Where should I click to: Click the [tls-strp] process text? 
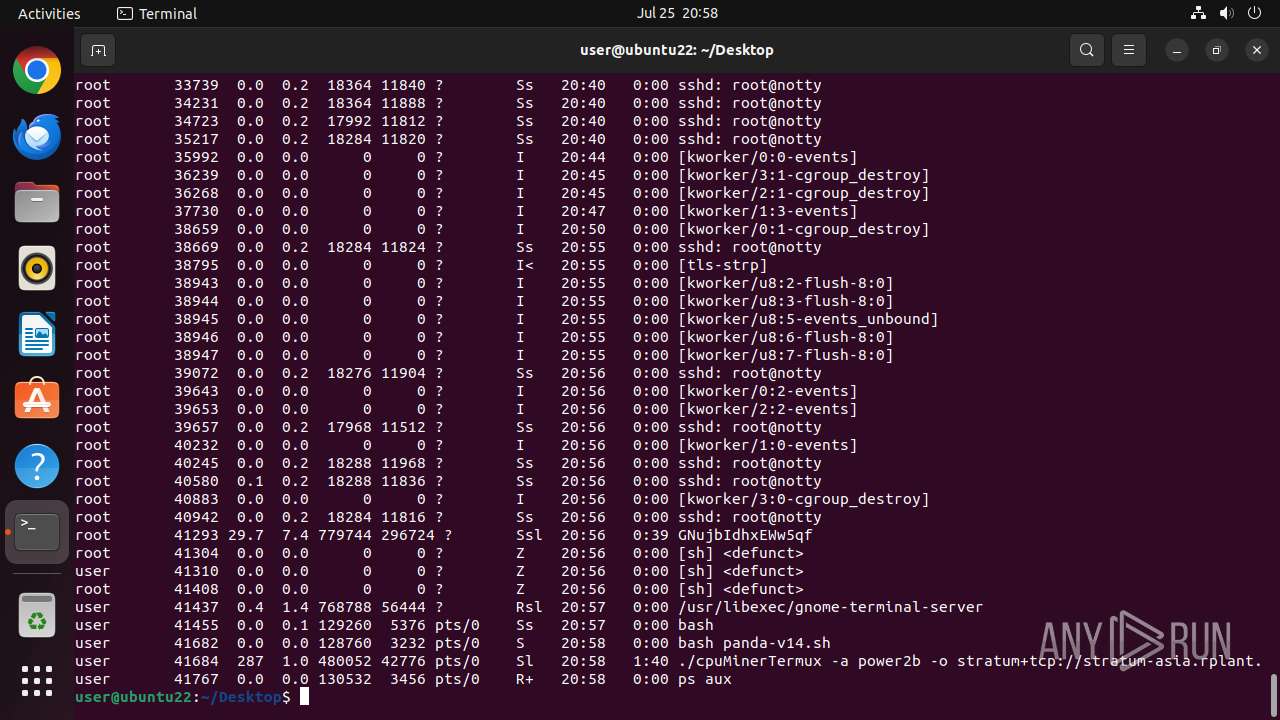723,265
